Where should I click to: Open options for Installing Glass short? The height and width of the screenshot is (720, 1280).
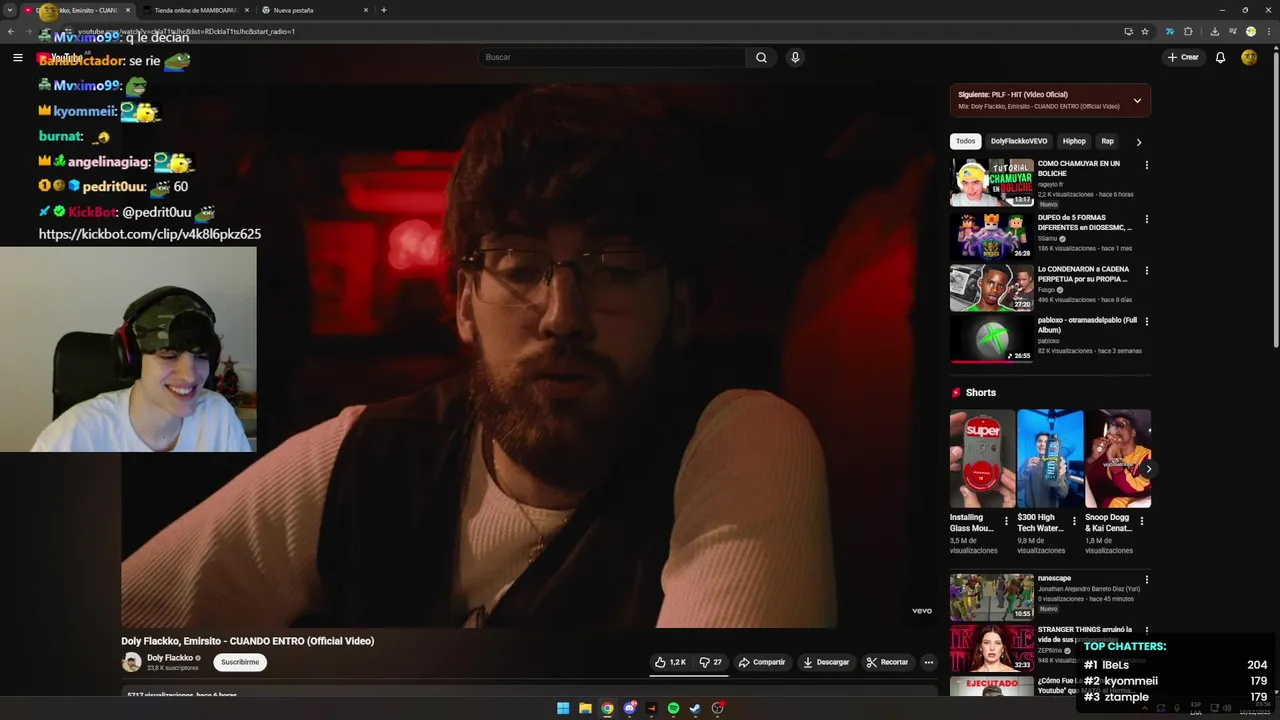[1006, 521]
